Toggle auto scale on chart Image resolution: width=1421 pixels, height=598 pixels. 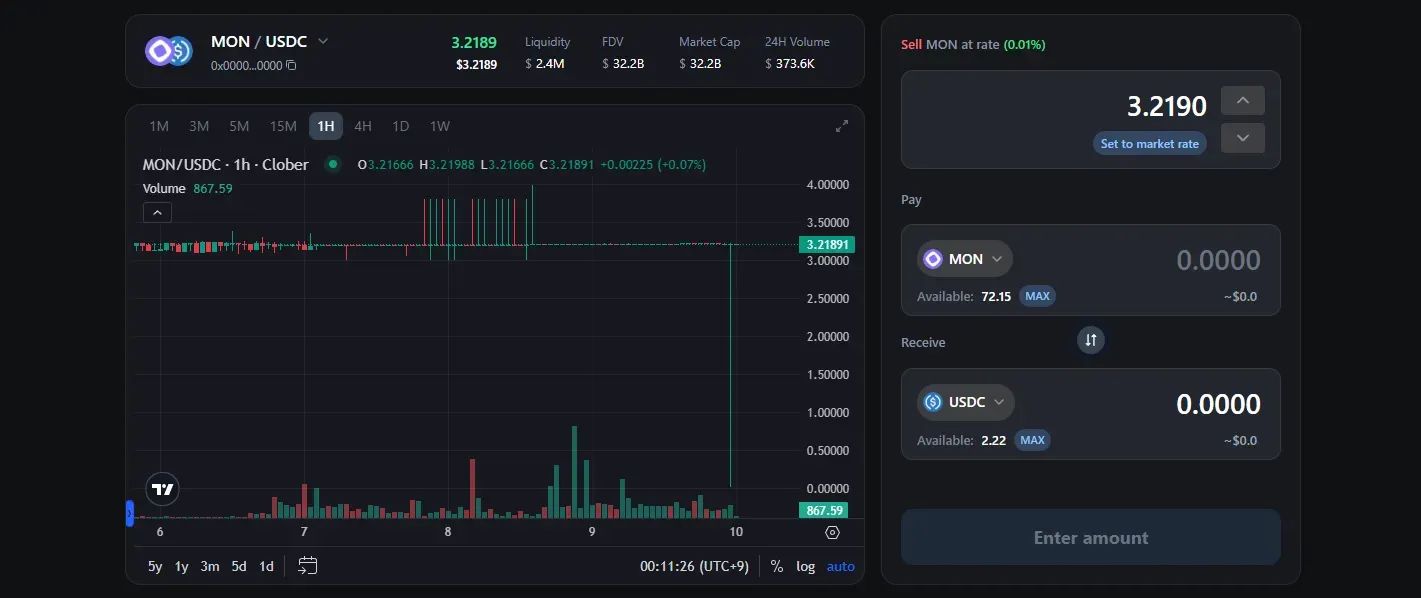(840, 566)
